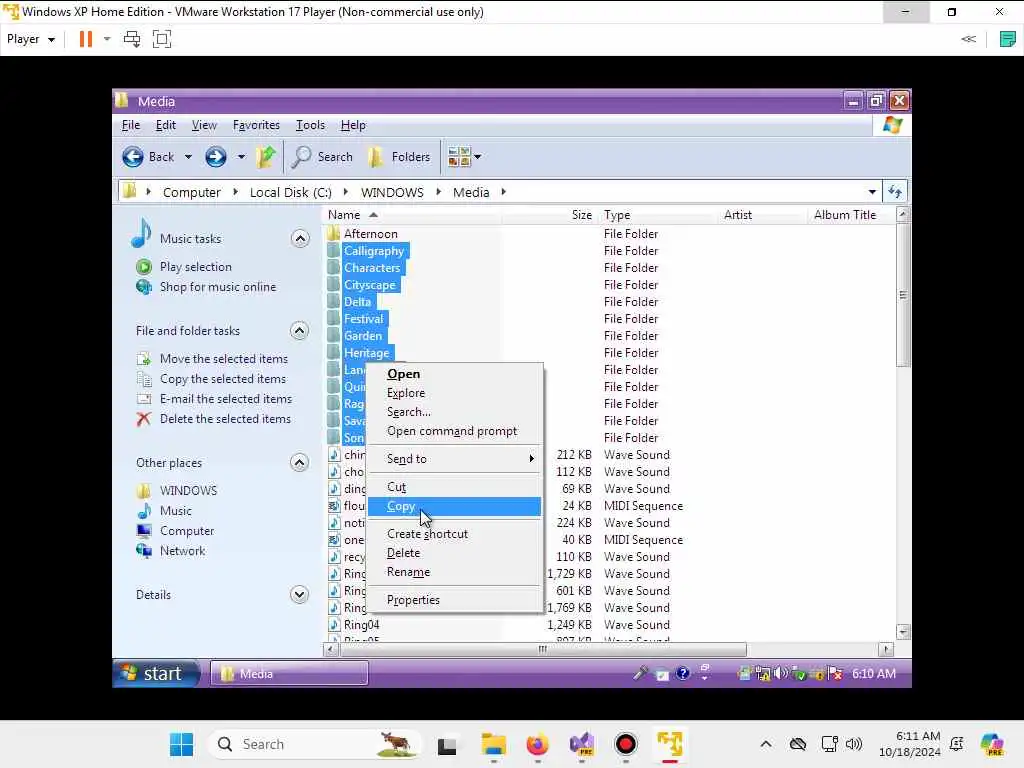
Task: Click E-mail the selected items link
Action: [226, 399]
